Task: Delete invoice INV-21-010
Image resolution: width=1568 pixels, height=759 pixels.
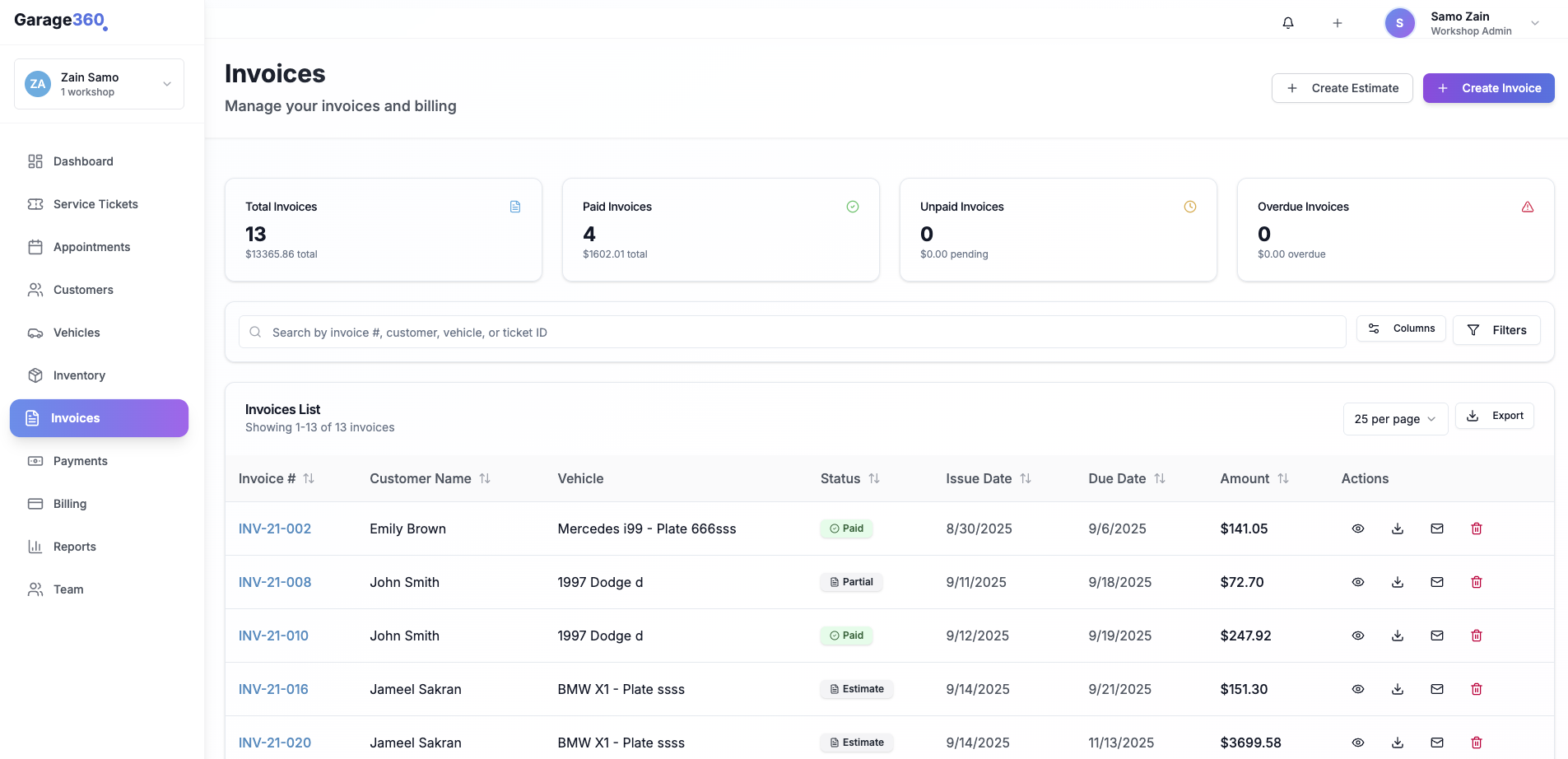Action: [x=1477, y=636]
